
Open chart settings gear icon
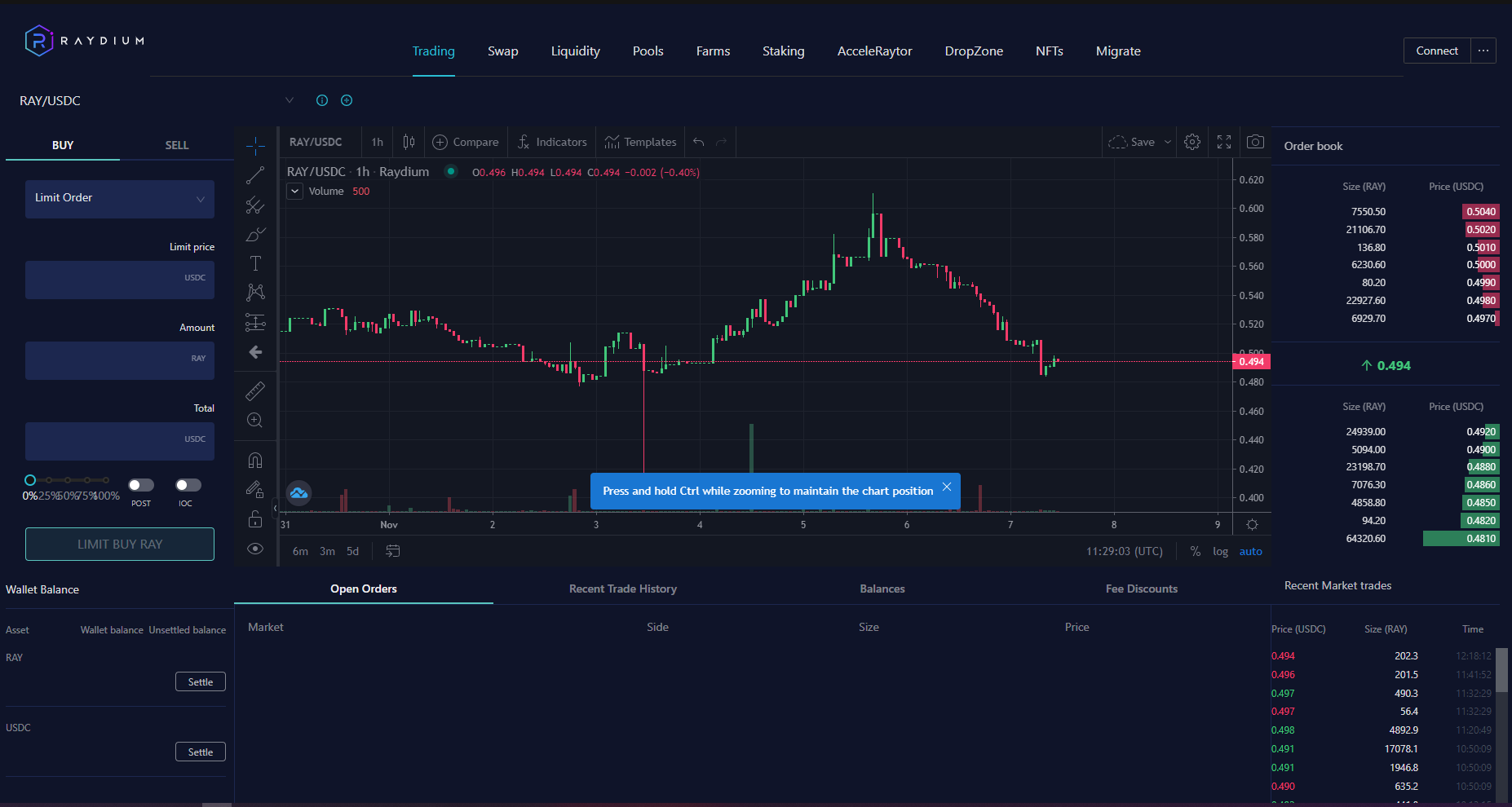pos(1191,142)
